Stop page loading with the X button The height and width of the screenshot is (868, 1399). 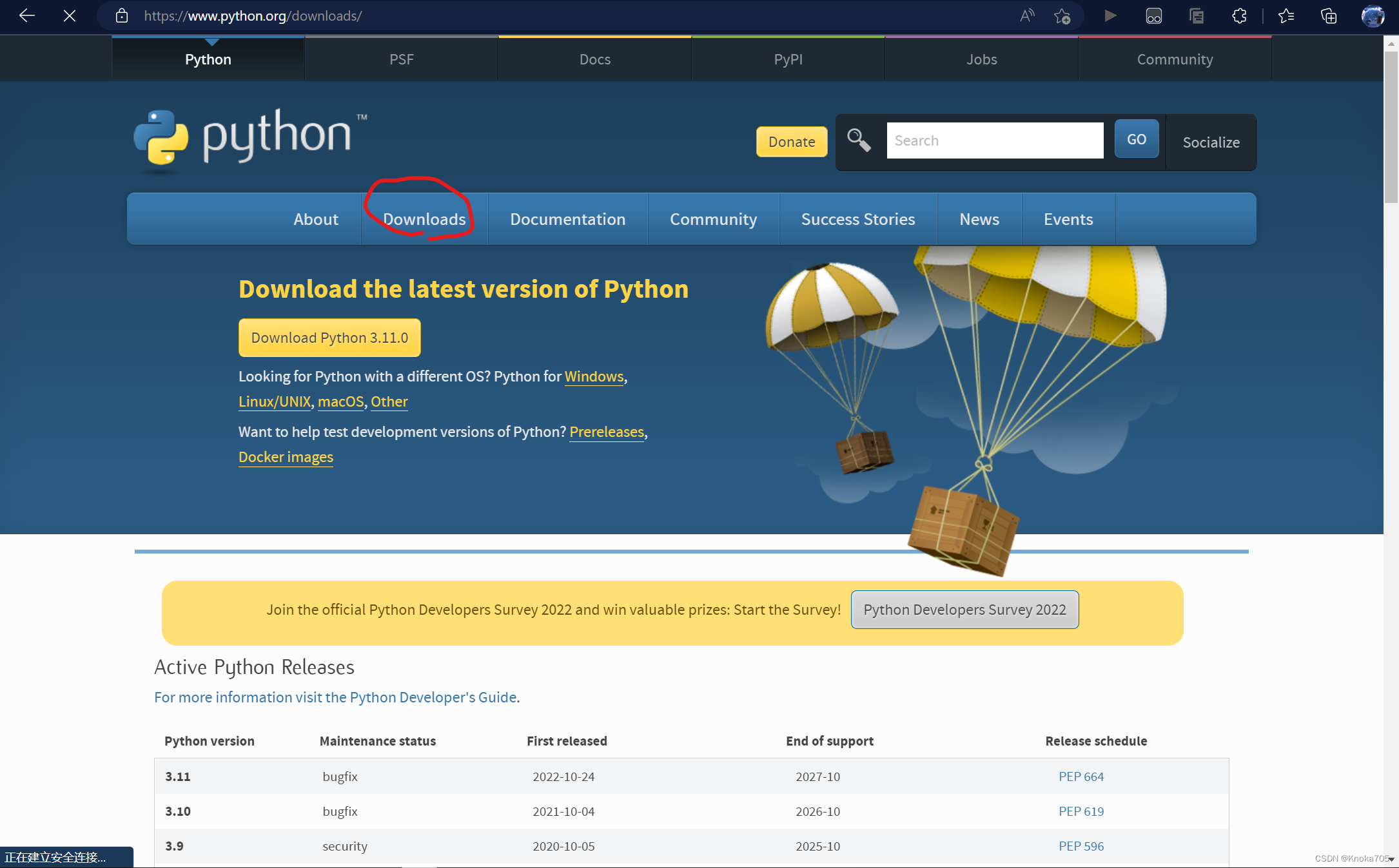(70, 15)
